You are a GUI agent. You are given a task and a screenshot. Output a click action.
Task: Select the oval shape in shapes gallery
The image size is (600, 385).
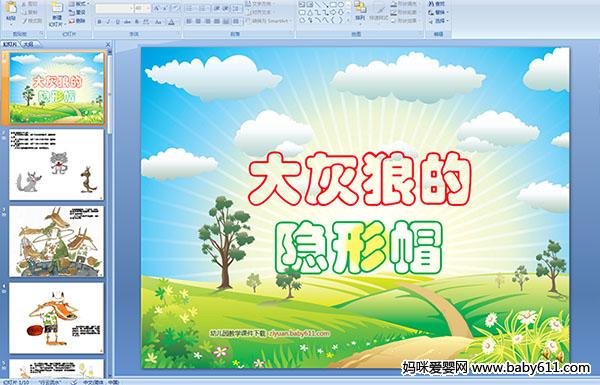341,4
